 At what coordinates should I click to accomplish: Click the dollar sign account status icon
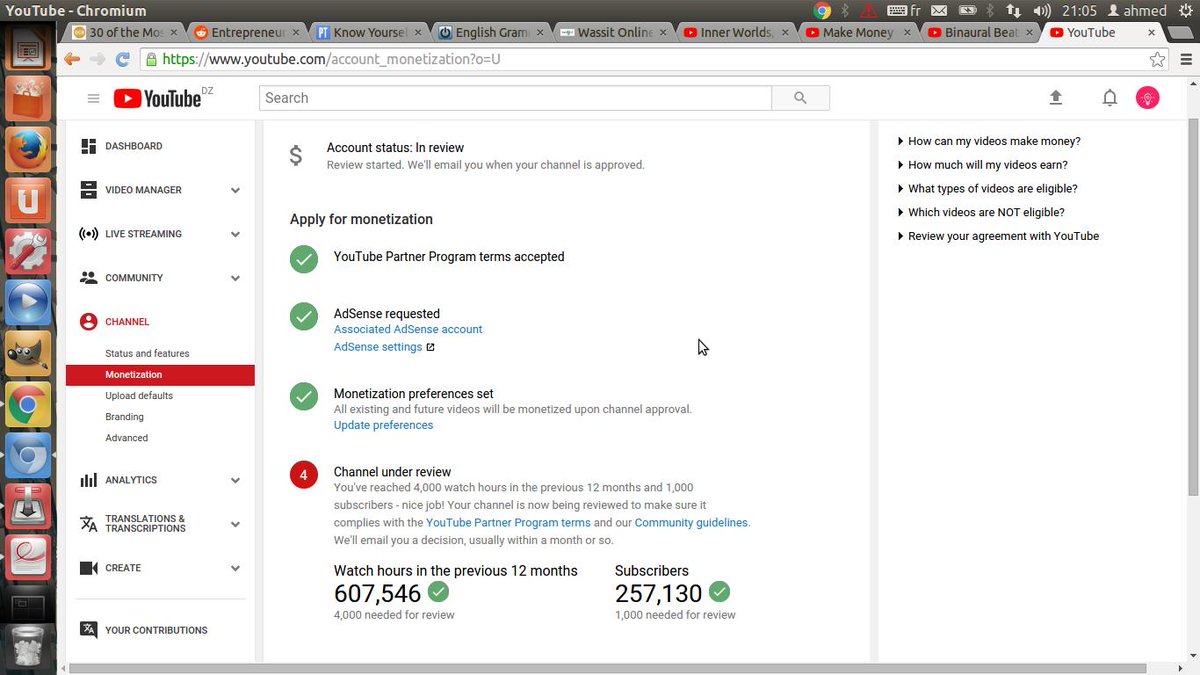(x=295, y=156)
